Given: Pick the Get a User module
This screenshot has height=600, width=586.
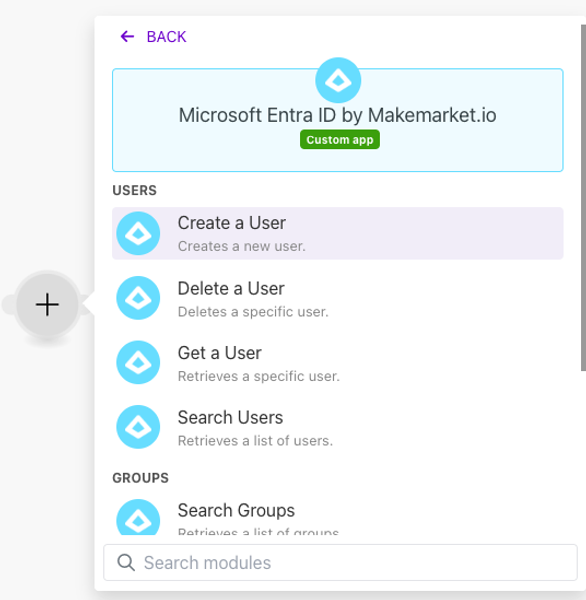Looking at the screenshot, I should tap(338, 362).
